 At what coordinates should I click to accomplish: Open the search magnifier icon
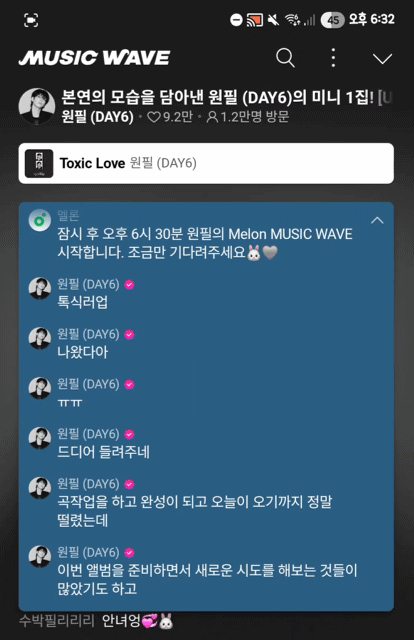285,58
